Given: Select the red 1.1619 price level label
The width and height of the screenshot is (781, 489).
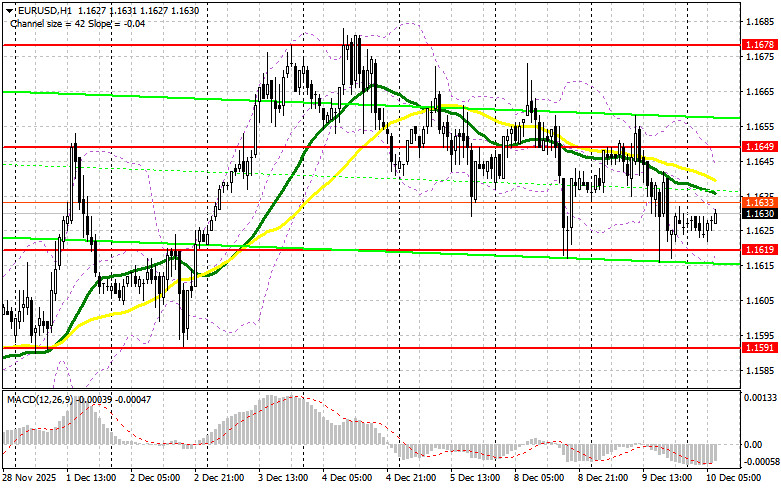Looking at the screenshot, I should pos(760,249).
